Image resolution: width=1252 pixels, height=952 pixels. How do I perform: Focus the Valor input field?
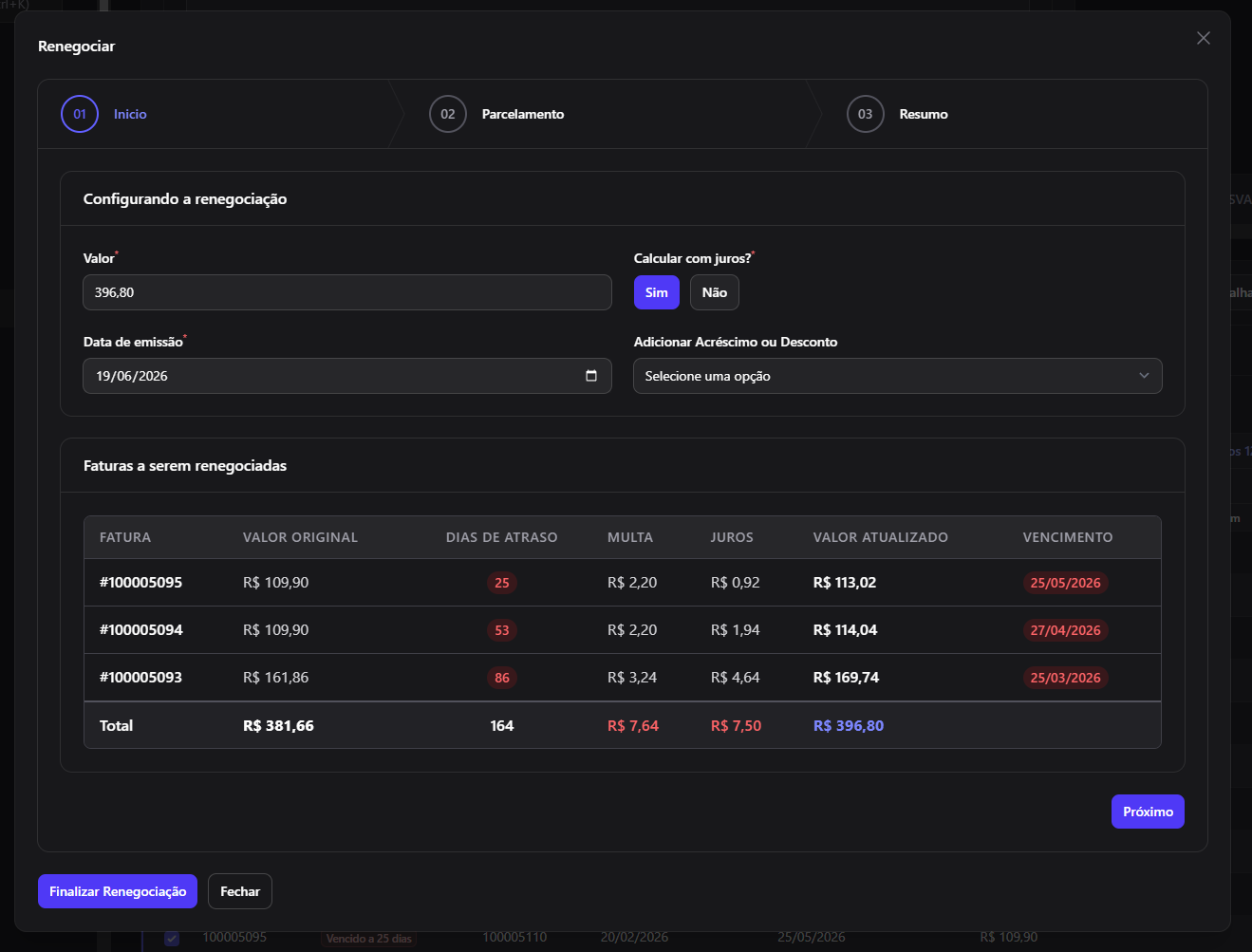click(x=347, y=292)
